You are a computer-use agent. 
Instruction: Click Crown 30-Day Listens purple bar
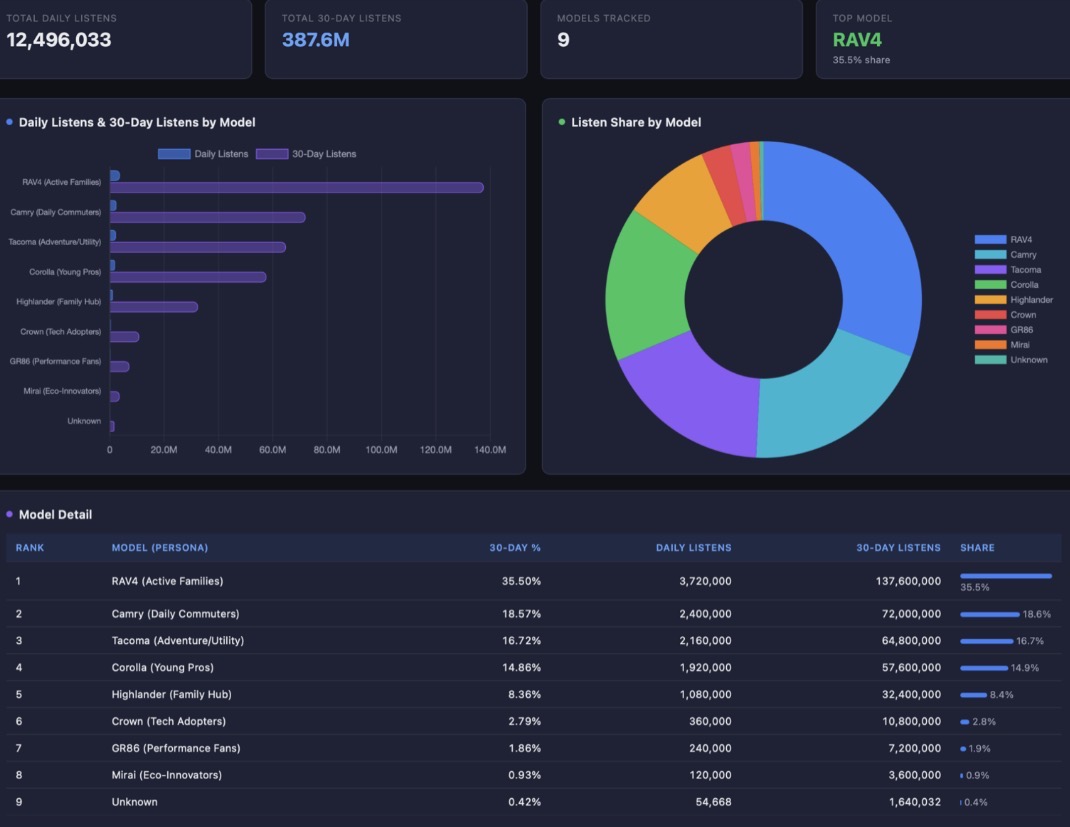pos(125,337)
